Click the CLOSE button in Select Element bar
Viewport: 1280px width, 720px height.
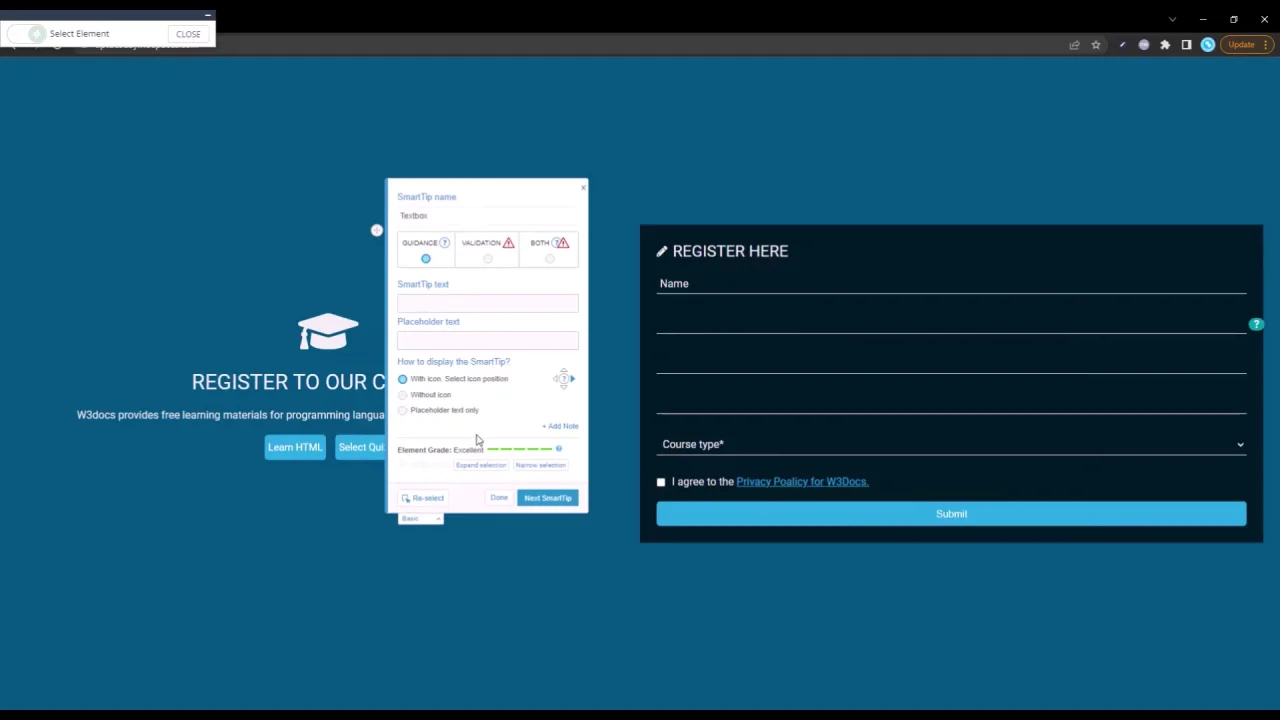(188, 34)
